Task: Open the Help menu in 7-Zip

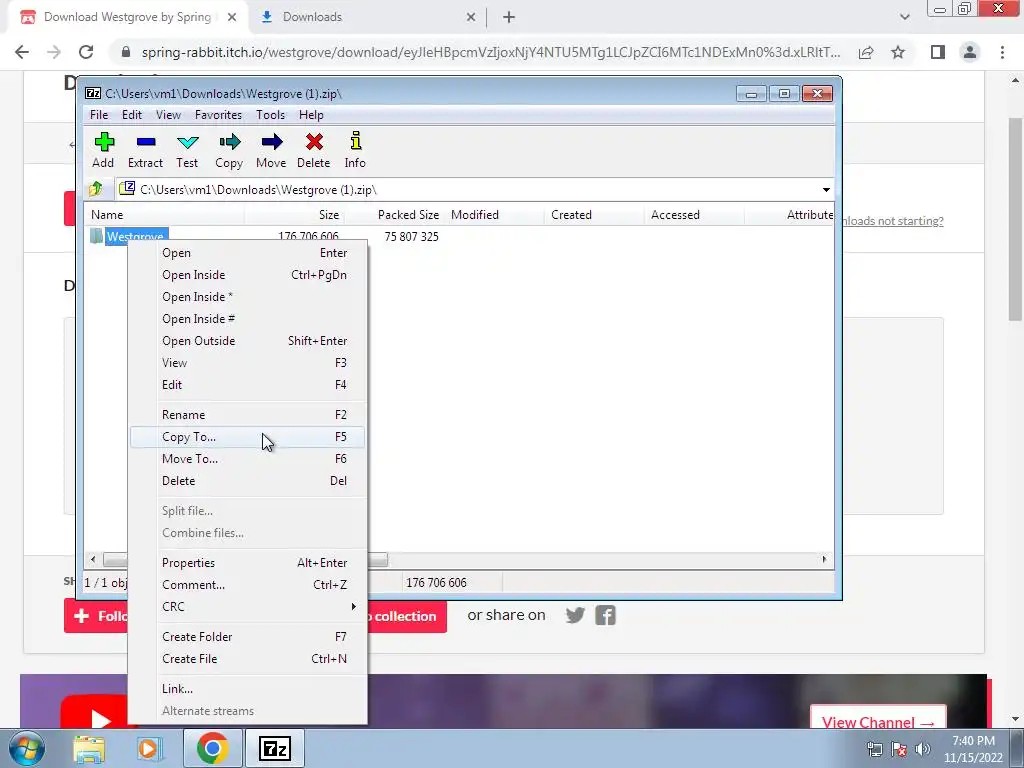Action: pyautogui.click(x=311, y=115)
